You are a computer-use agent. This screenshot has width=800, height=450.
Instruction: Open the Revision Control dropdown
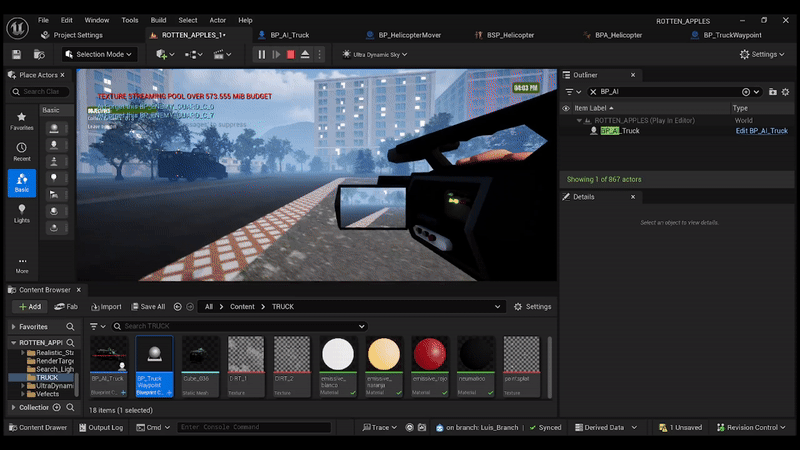[x=751, y=428]
